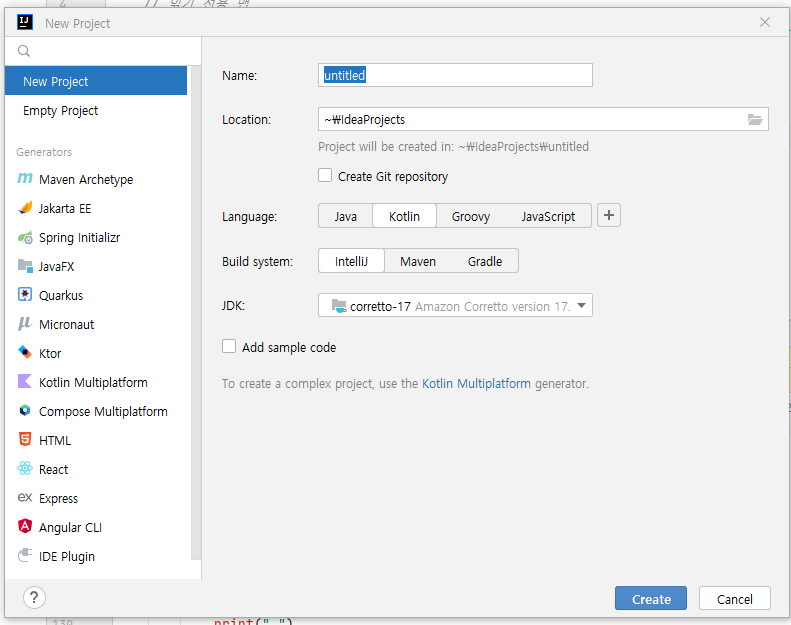Screen dimensions: 791x625
Task: Open the JDK corretto-17 dropdown
Action: (x=455, y=306)
